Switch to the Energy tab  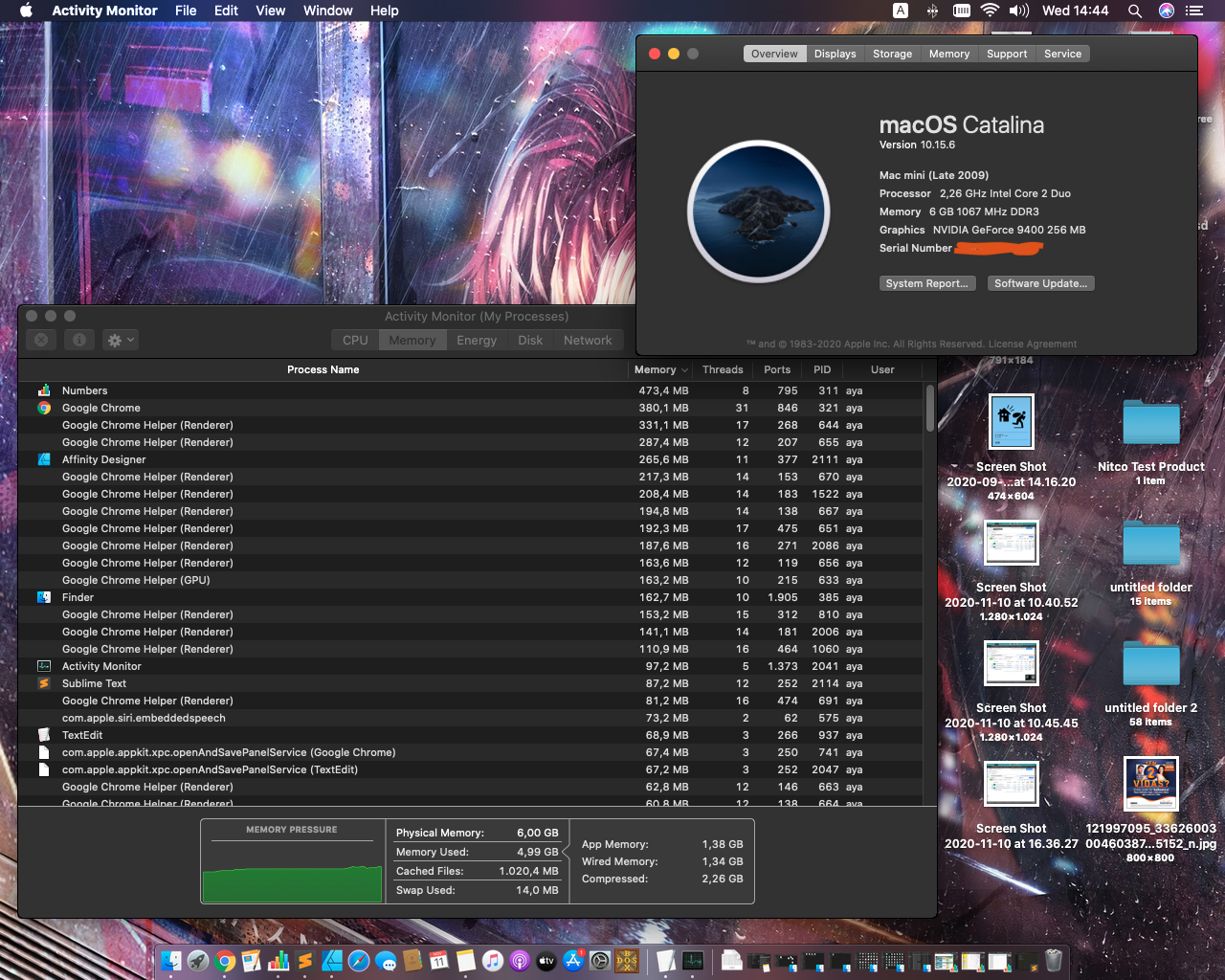(x=476, y=340)
